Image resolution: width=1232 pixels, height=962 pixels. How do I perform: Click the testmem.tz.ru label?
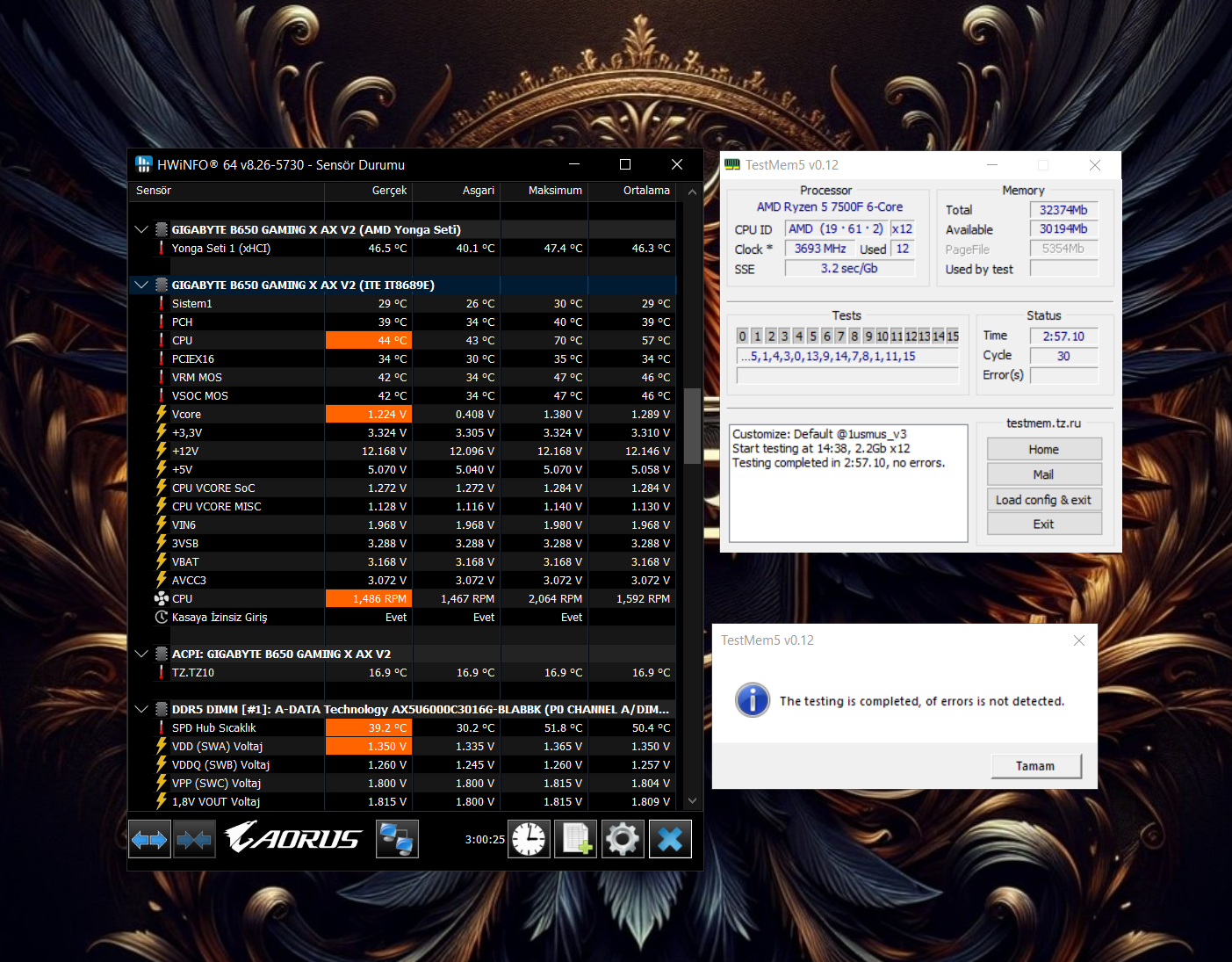point(1043,423)
